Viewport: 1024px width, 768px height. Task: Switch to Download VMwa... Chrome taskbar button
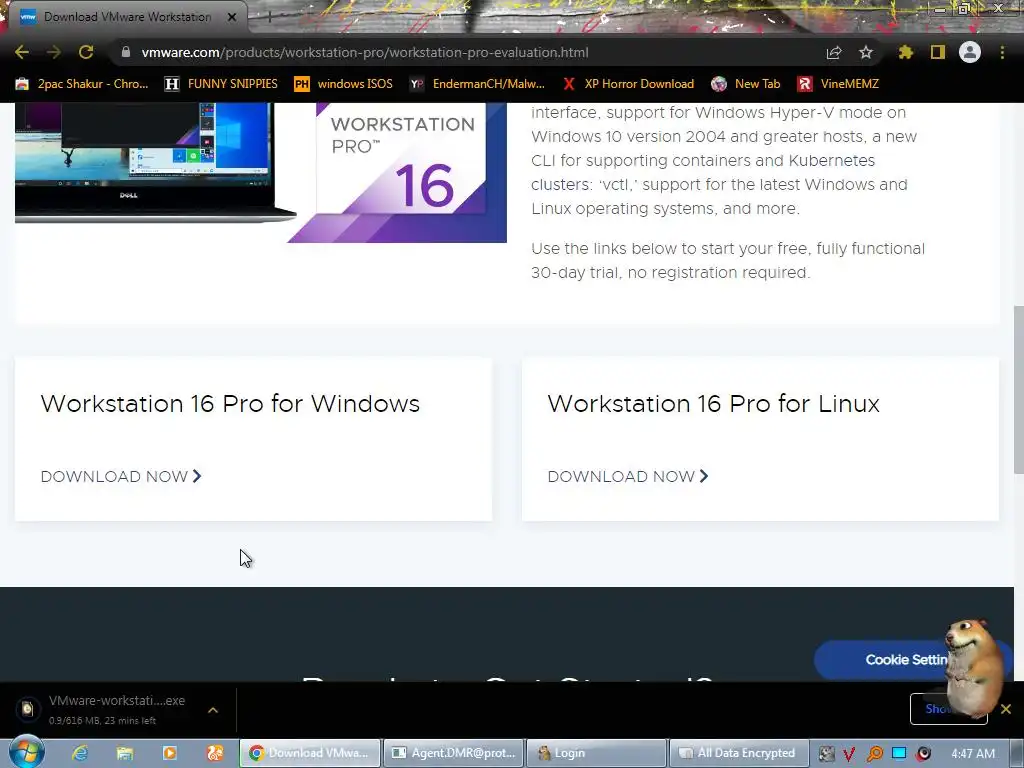(x=310, y=753)
